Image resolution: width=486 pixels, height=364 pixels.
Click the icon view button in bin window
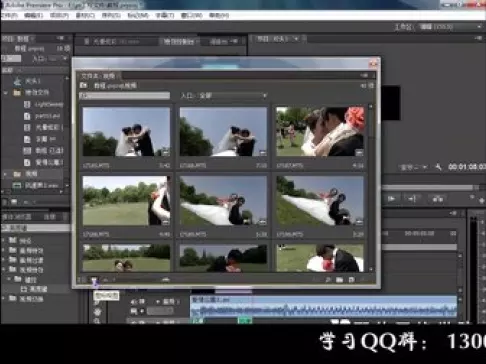tap(94, 280)
